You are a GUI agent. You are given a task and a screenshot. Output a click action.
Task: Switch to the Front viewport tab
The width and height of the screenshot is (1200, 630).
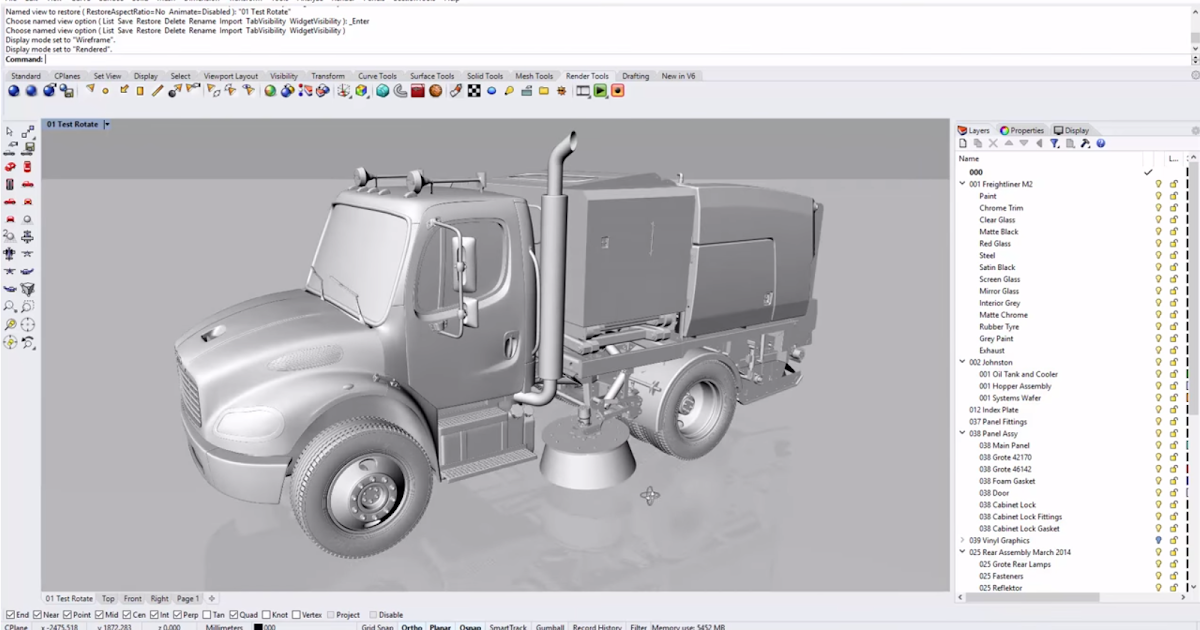click(x=133, y=599)
